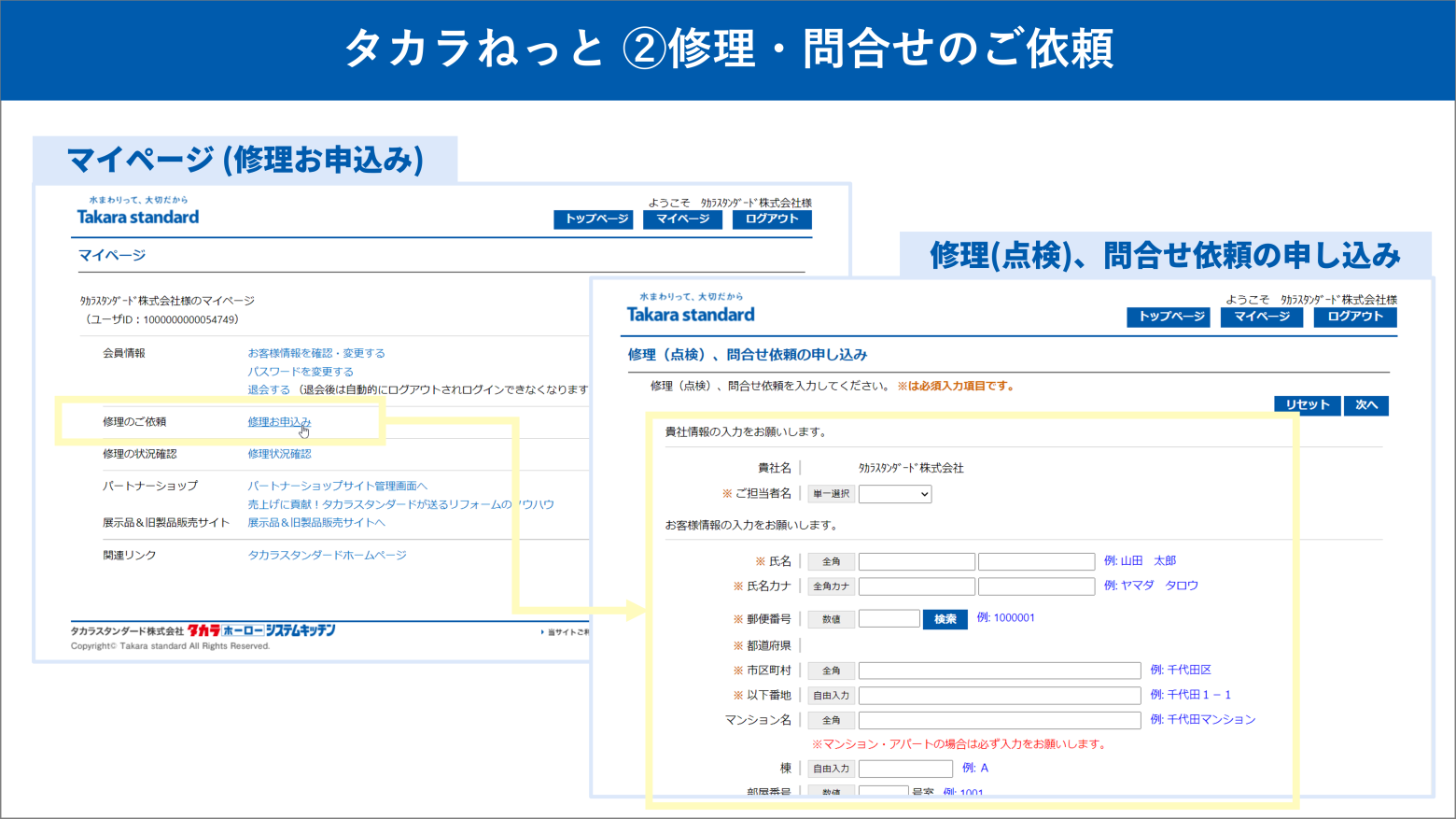Click 郵便番号 input field
Viewport: 1456px width, 819px height.
click(x=889, y=618)
